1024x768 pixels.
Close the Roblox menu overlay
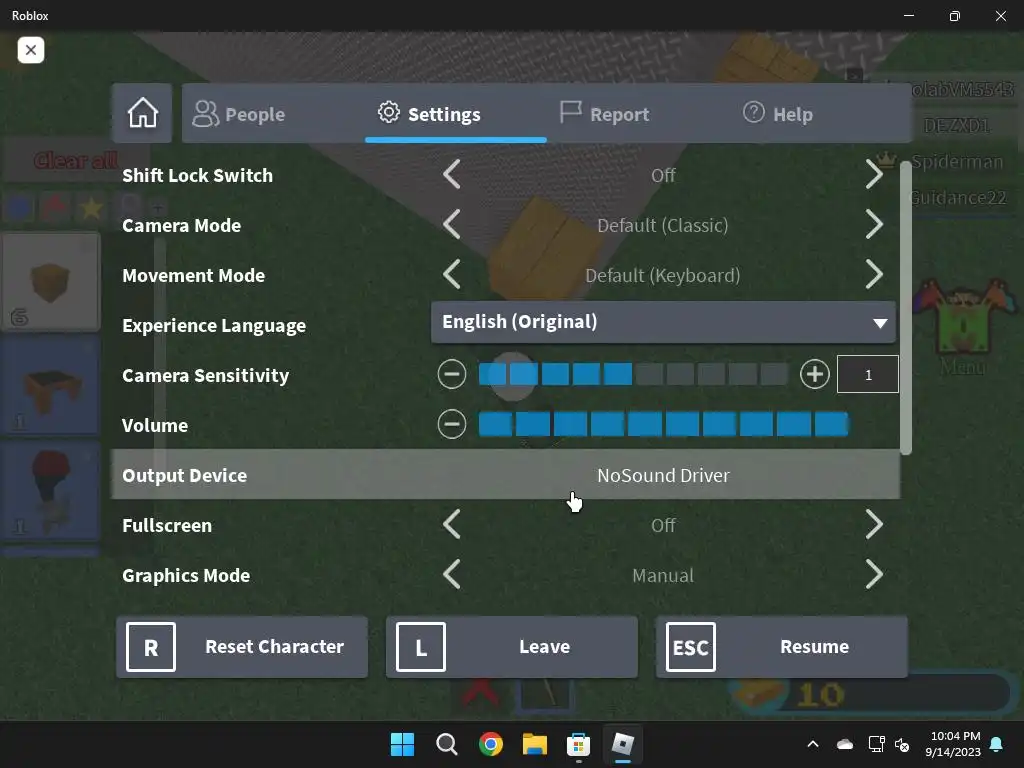31,50
